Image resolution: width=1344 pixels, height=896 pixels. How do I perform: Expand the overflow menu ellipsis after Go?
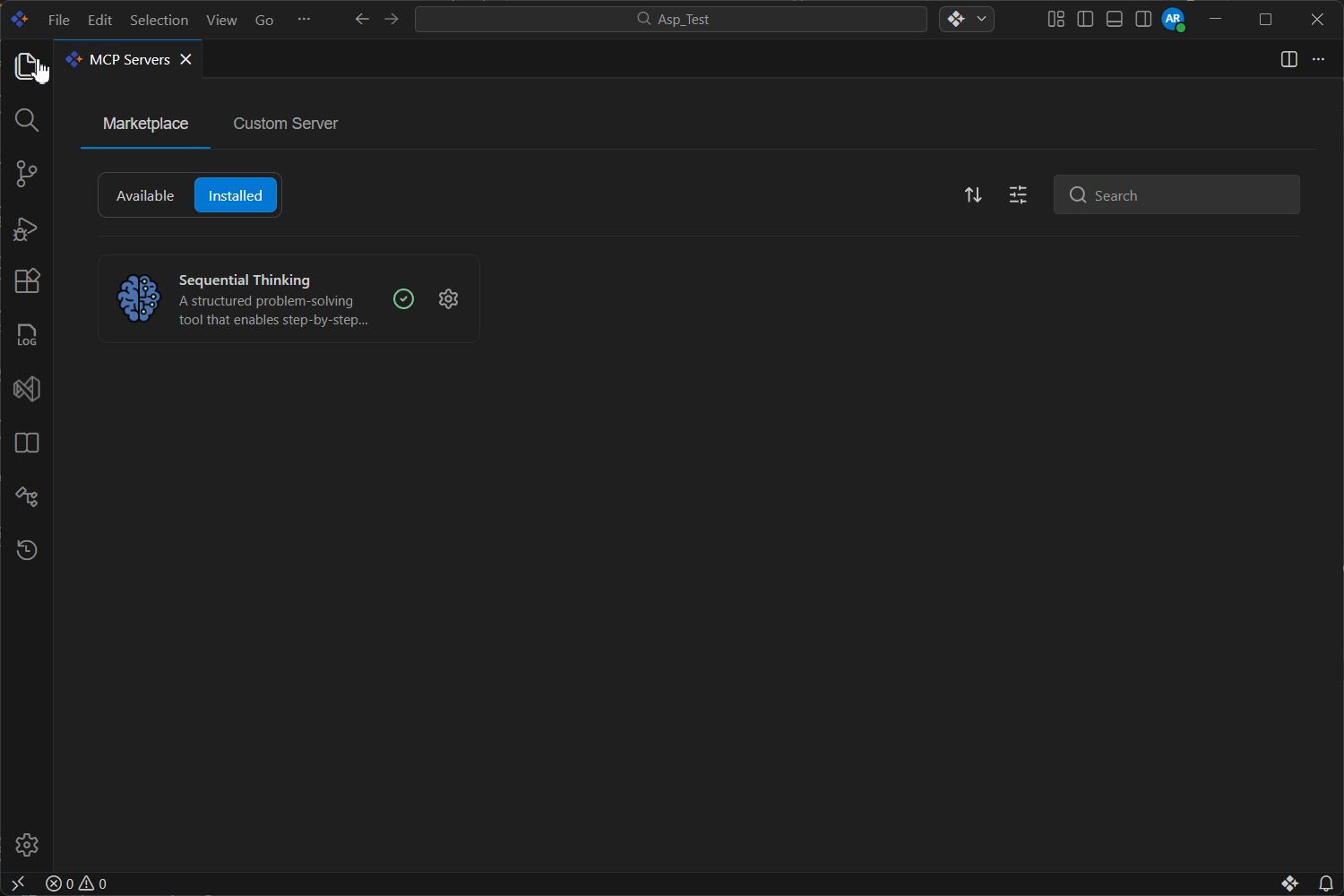[x=304, y=20]
